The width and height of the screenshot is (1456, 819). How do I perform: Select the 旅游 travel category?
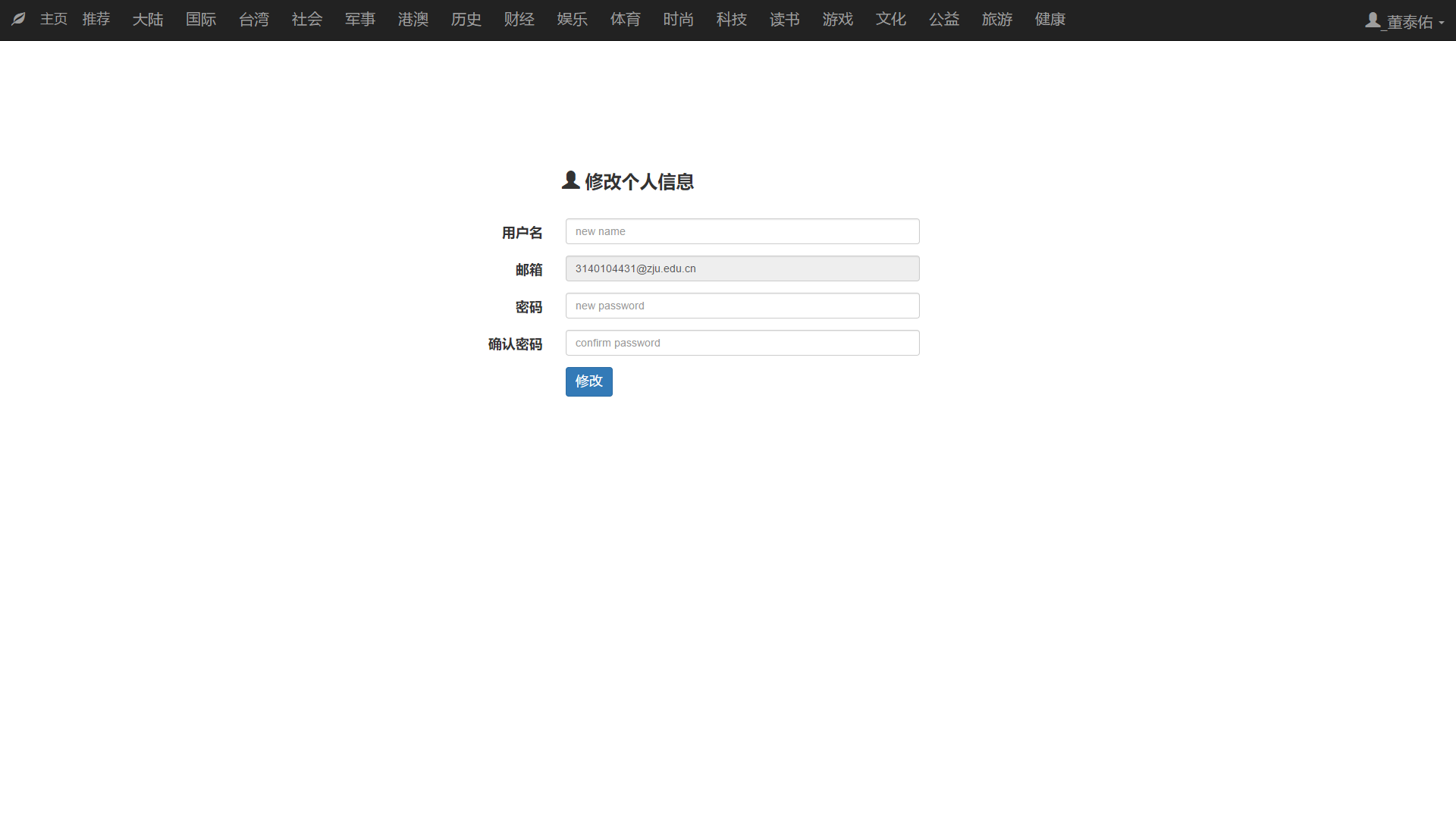997,19
